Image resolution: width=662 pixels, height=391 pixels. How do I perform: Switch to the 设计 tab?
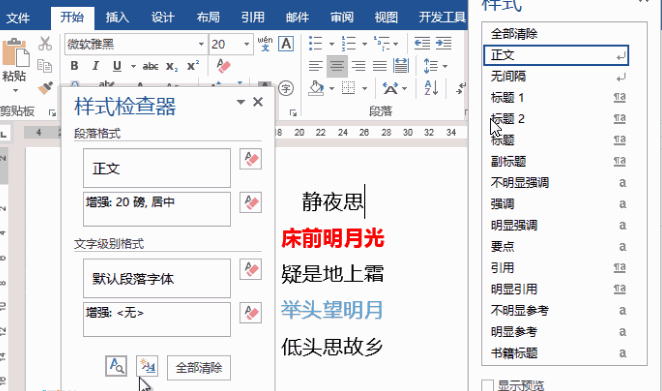coord(163,17)
